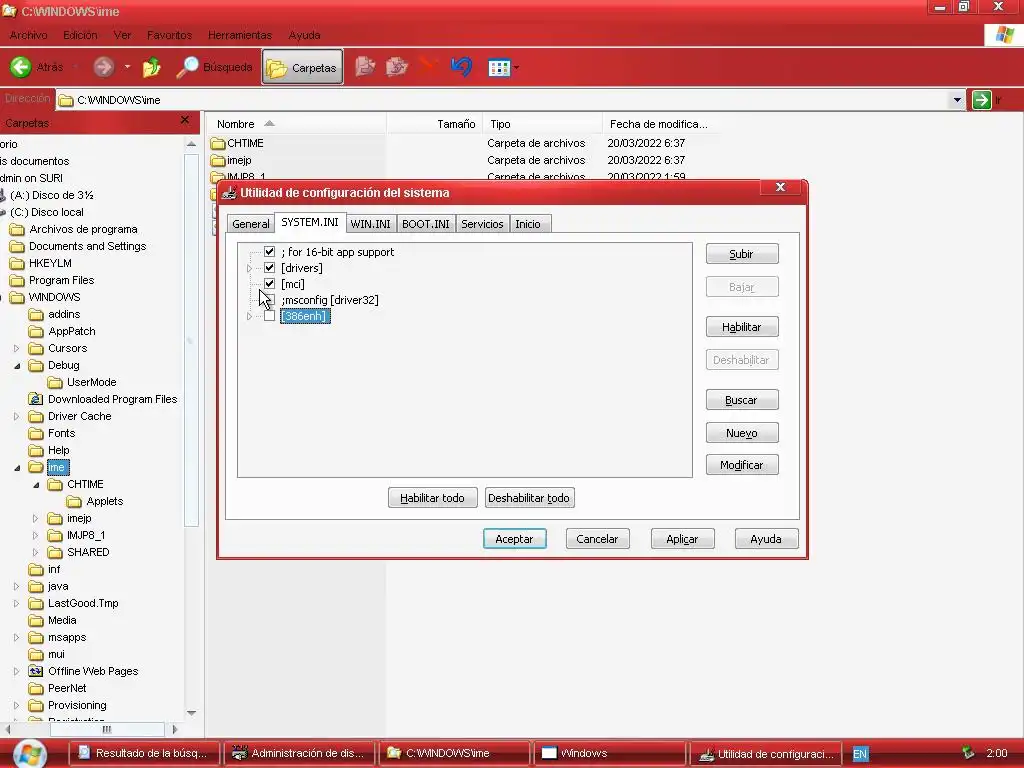Click the folder tree horizontal scrollbar thumb
The width and height of the screenshot is (1024, 768).
[x=106, y=729]
